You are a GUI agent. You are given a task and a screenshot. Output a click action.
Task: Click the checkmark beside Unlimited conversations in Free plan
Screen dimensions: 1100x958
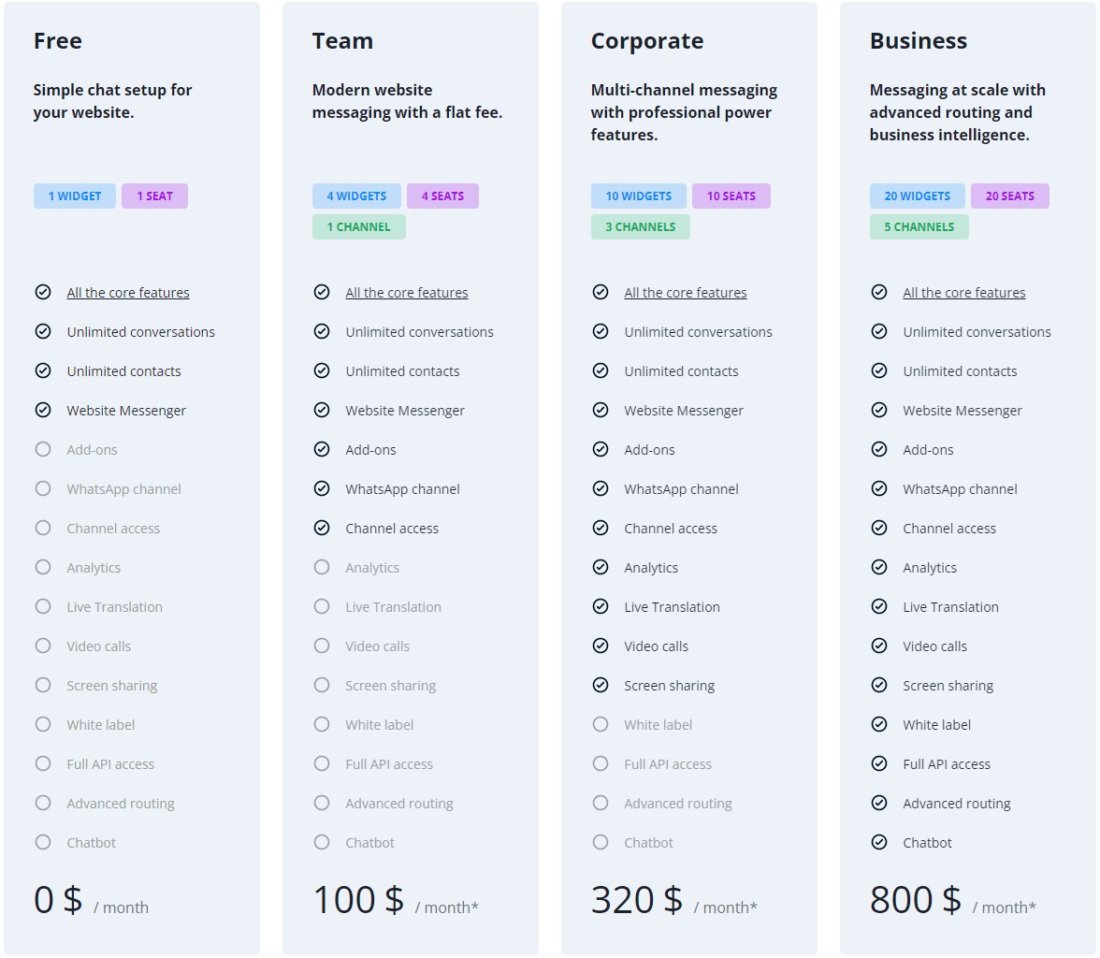[43, 331]
